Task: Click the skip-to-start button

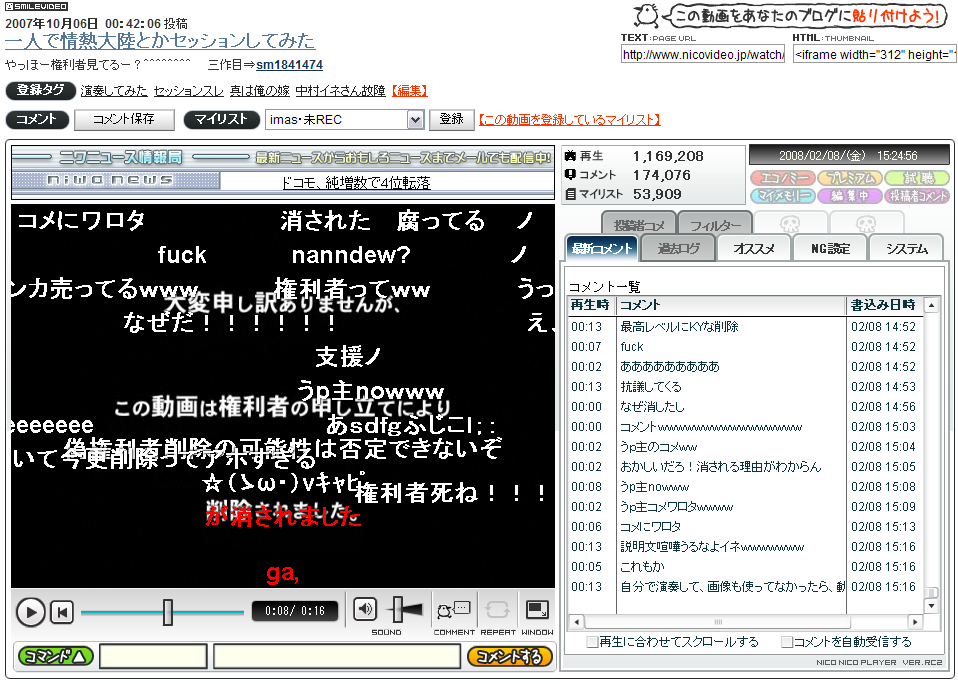Action: tap(62, 612)
